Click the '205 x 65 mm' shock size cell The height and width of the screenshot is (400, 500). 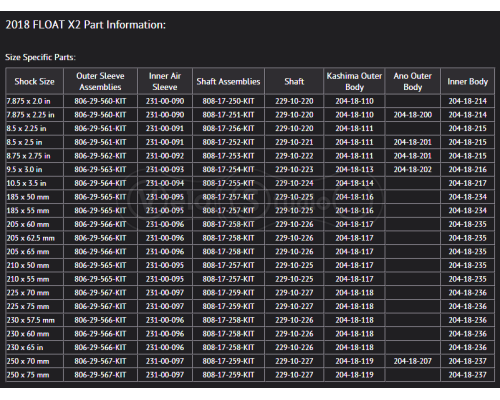[34, 251]
